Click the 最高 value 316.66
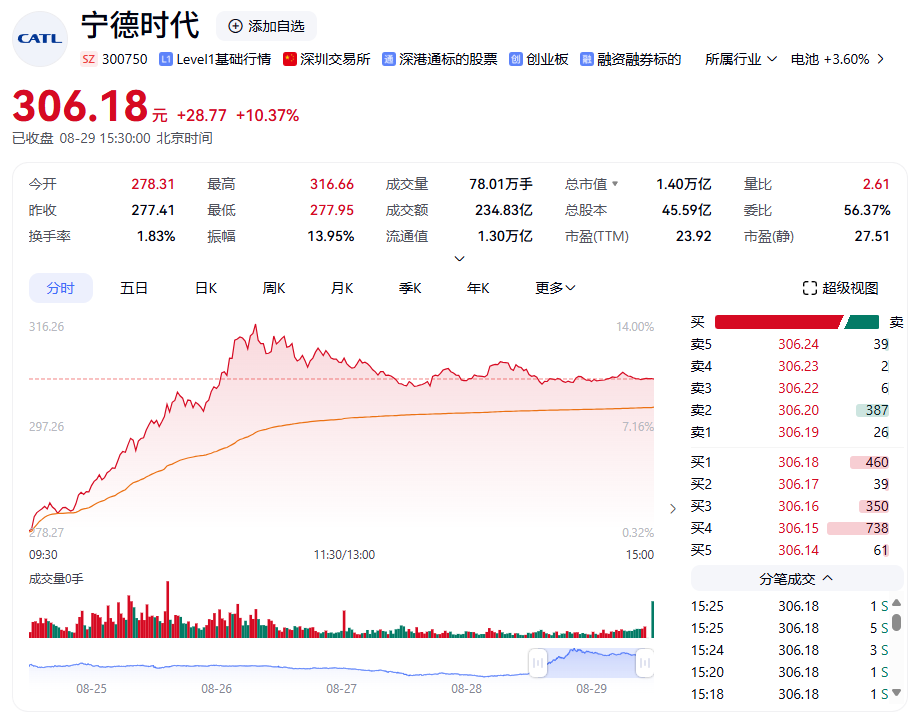917x717 pixels. tap(332, 184)
